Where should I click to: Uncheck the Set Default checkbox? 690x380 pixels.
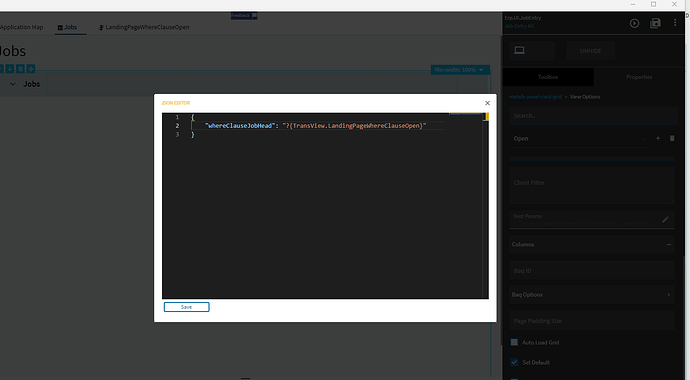tap(514, 362)
